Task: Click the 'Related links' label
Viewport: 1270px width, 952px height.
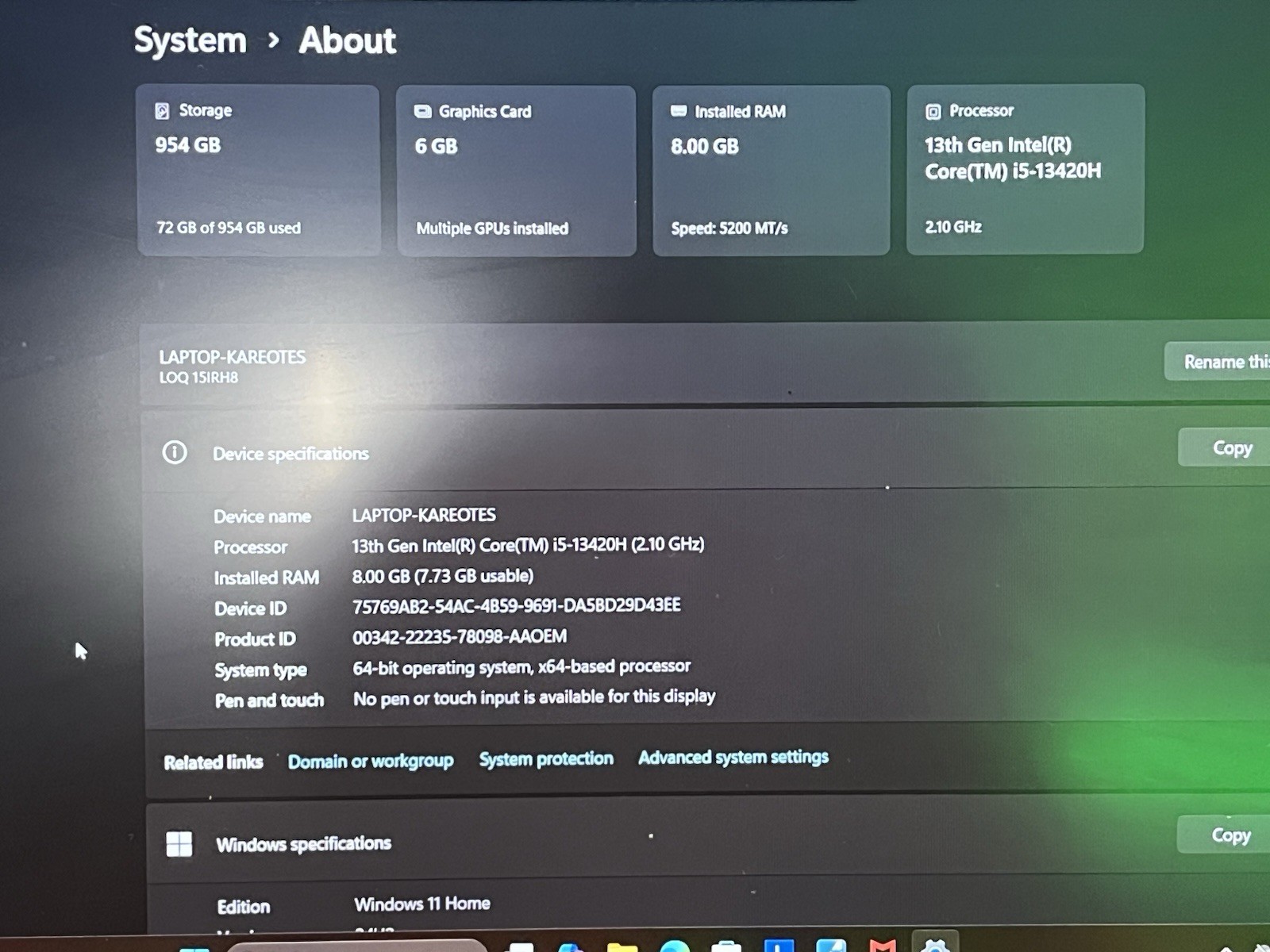Action: tap(213, 762)
